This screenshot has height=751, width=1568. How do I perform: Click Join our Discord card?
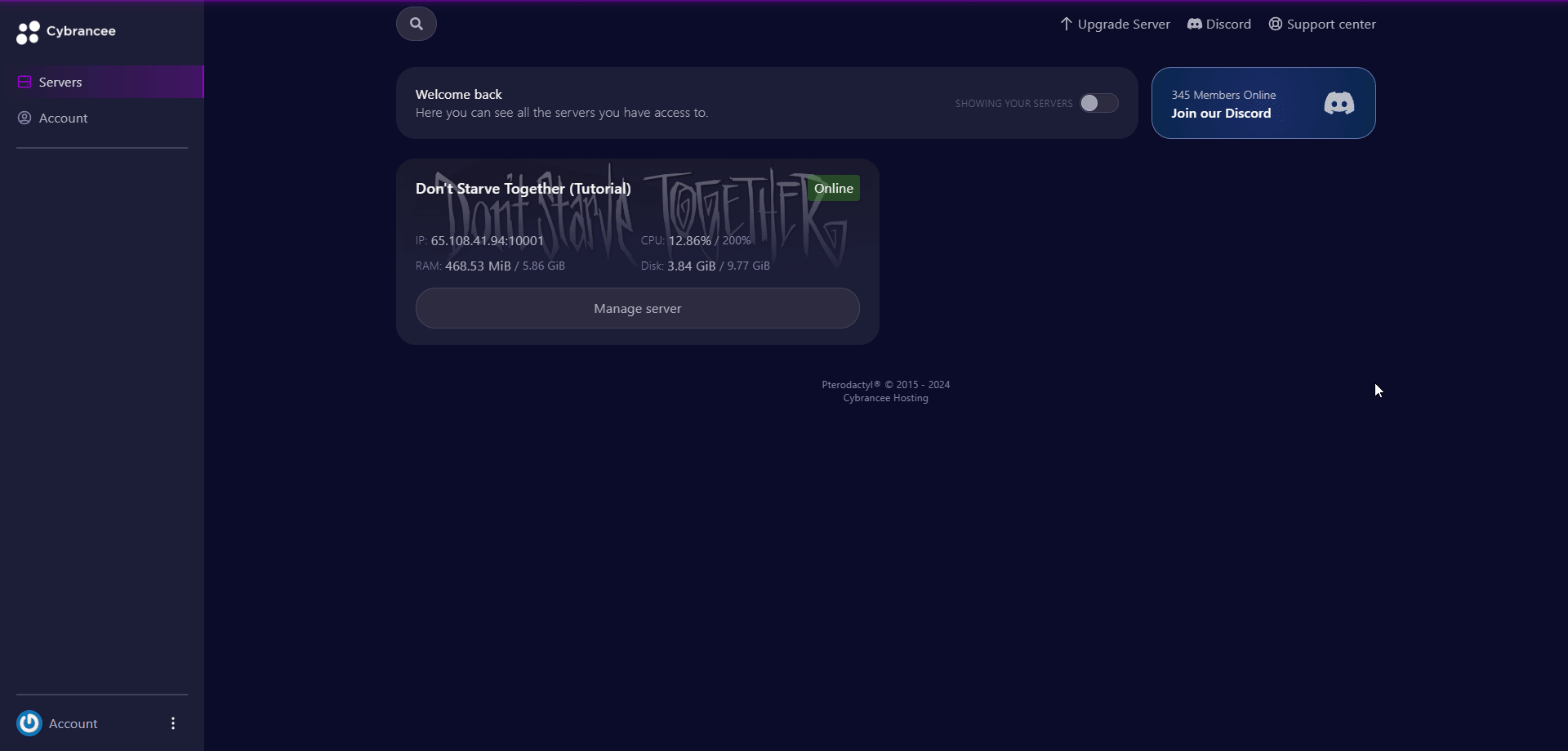point(1263,103)
